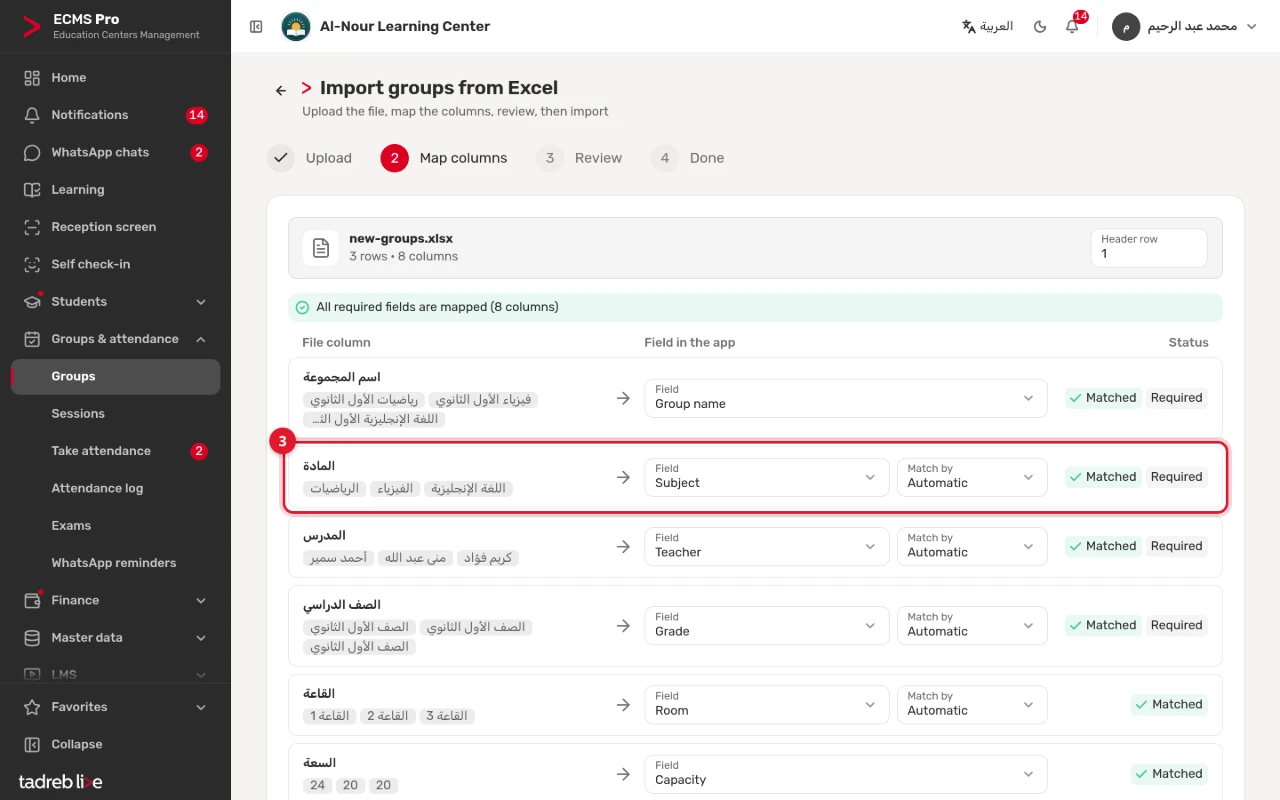Screen dimensions: 1280x800
Task: Open Field dropdown showing Capacity
Action: pos(846,774)
